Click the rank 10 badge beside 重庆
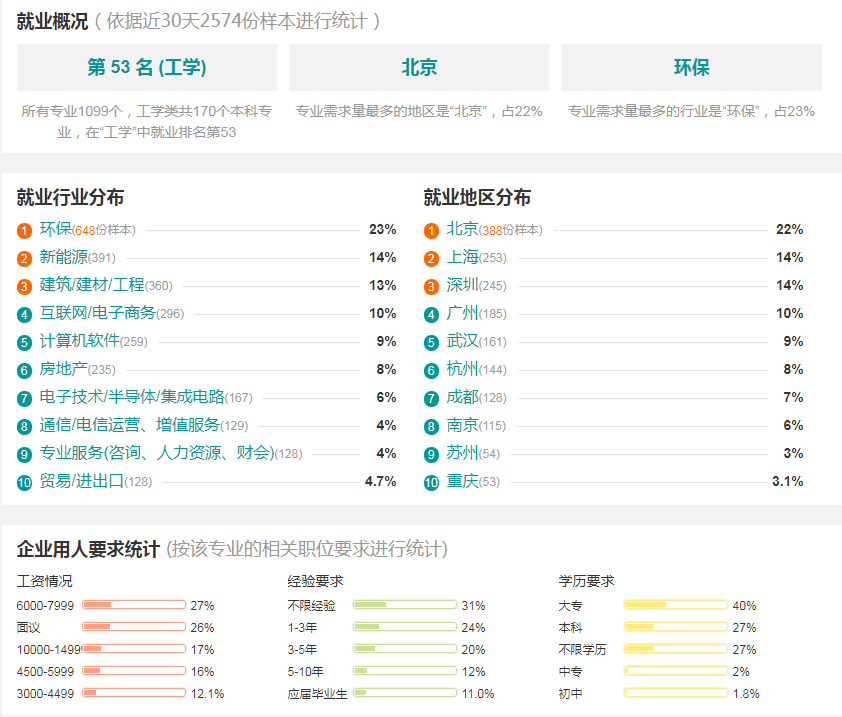 click(431, 483)
